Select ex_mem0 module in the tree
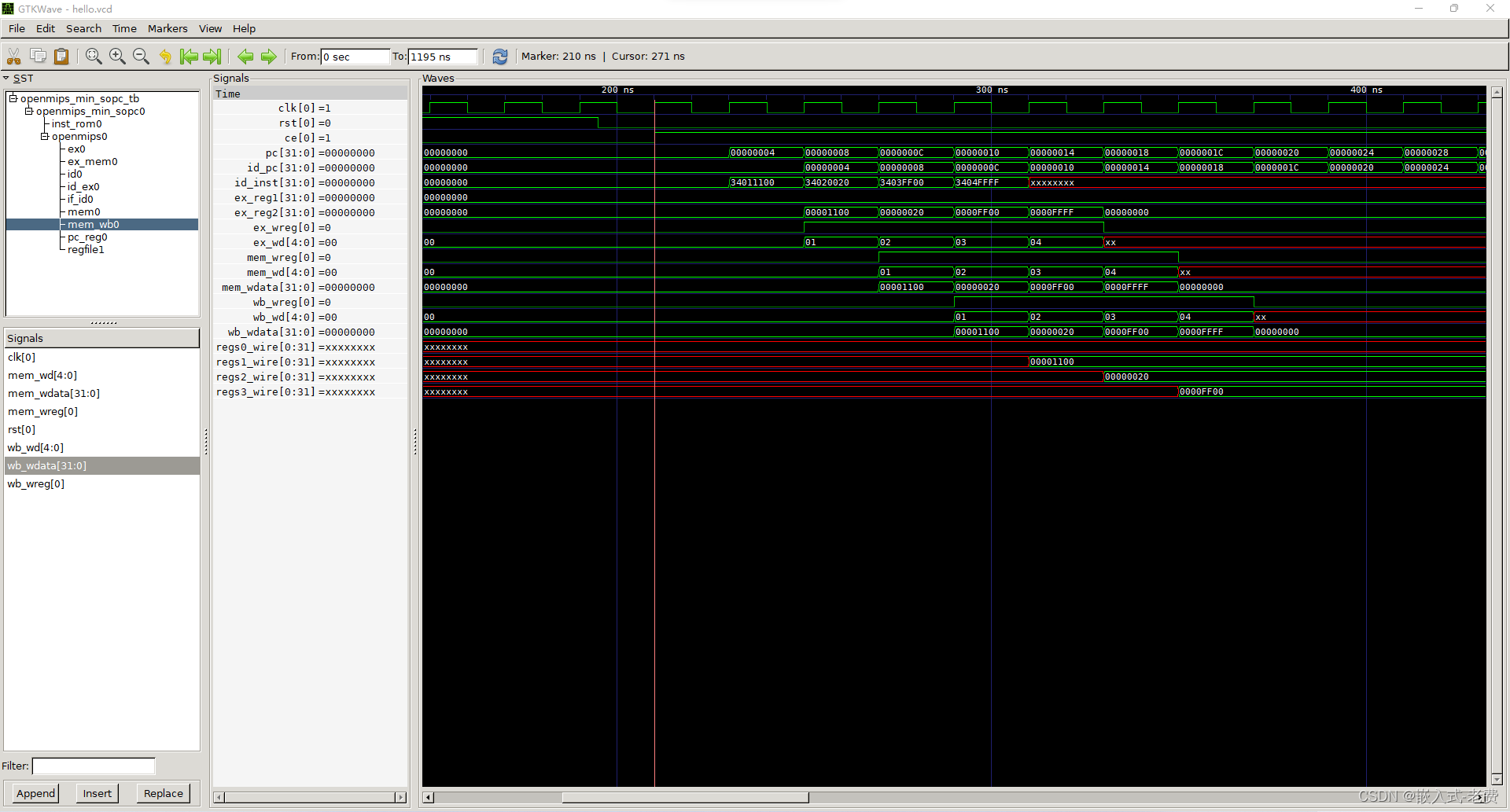Image resolution: width=1510 pixels, height=812 pixels. [x=92, y=161]
